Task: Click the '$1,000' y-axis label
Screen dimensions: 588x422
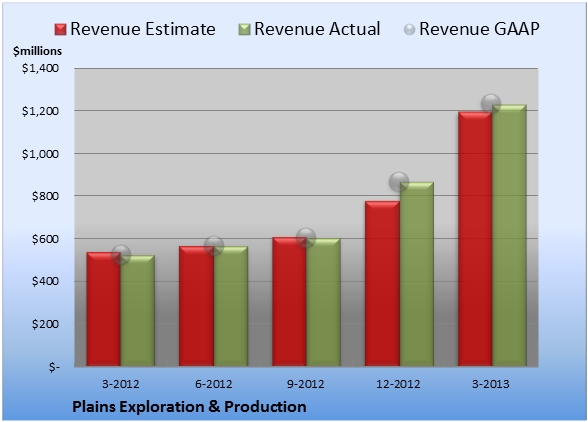Action: coord(40,154)
